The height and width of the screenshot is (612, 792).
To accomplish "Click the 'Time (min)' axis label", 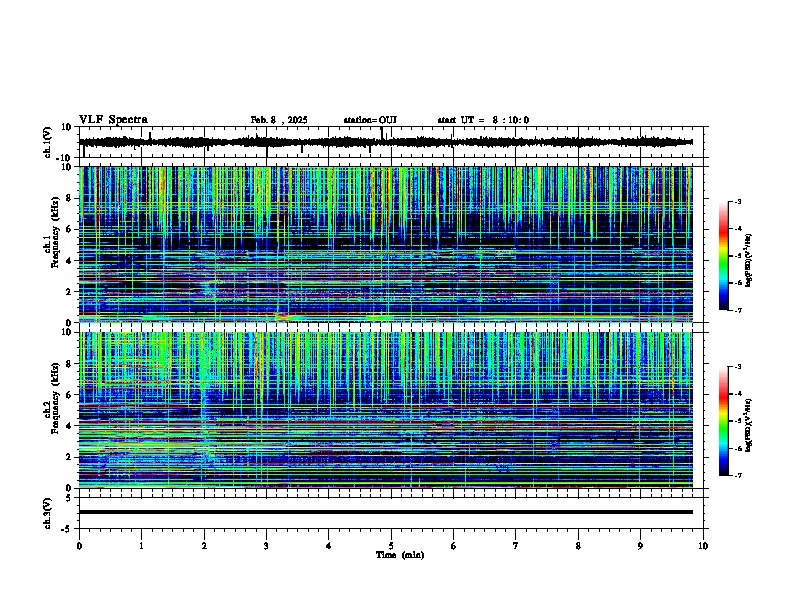I will pyautogui.click(x=400, y=555).
